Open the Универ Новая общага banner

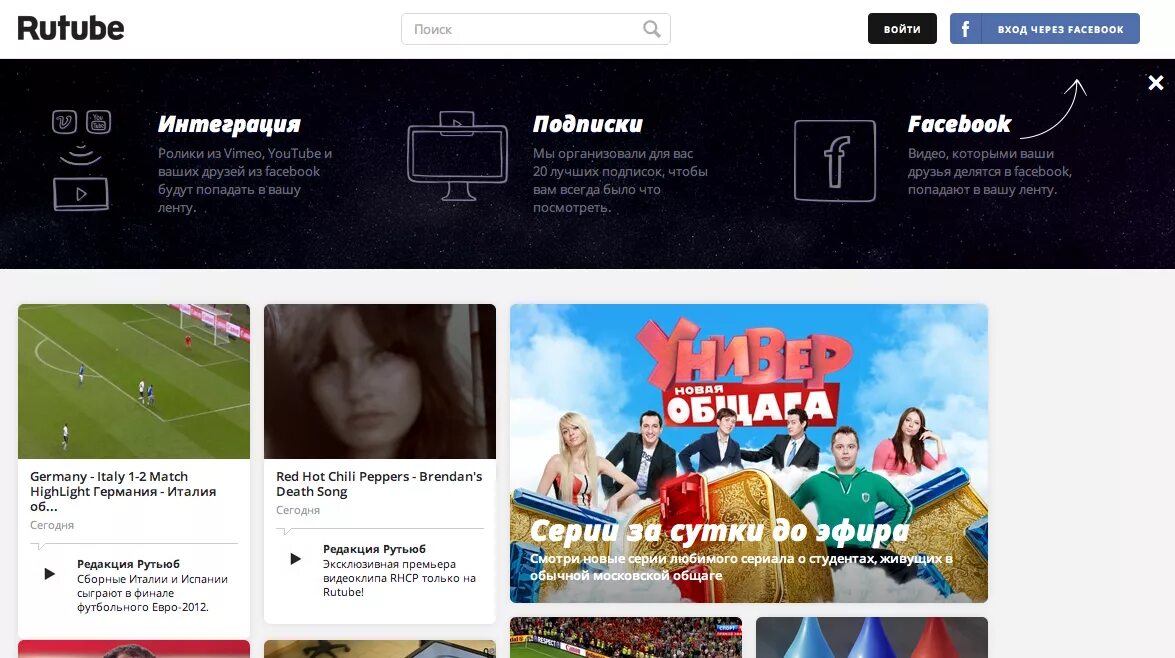749,453
